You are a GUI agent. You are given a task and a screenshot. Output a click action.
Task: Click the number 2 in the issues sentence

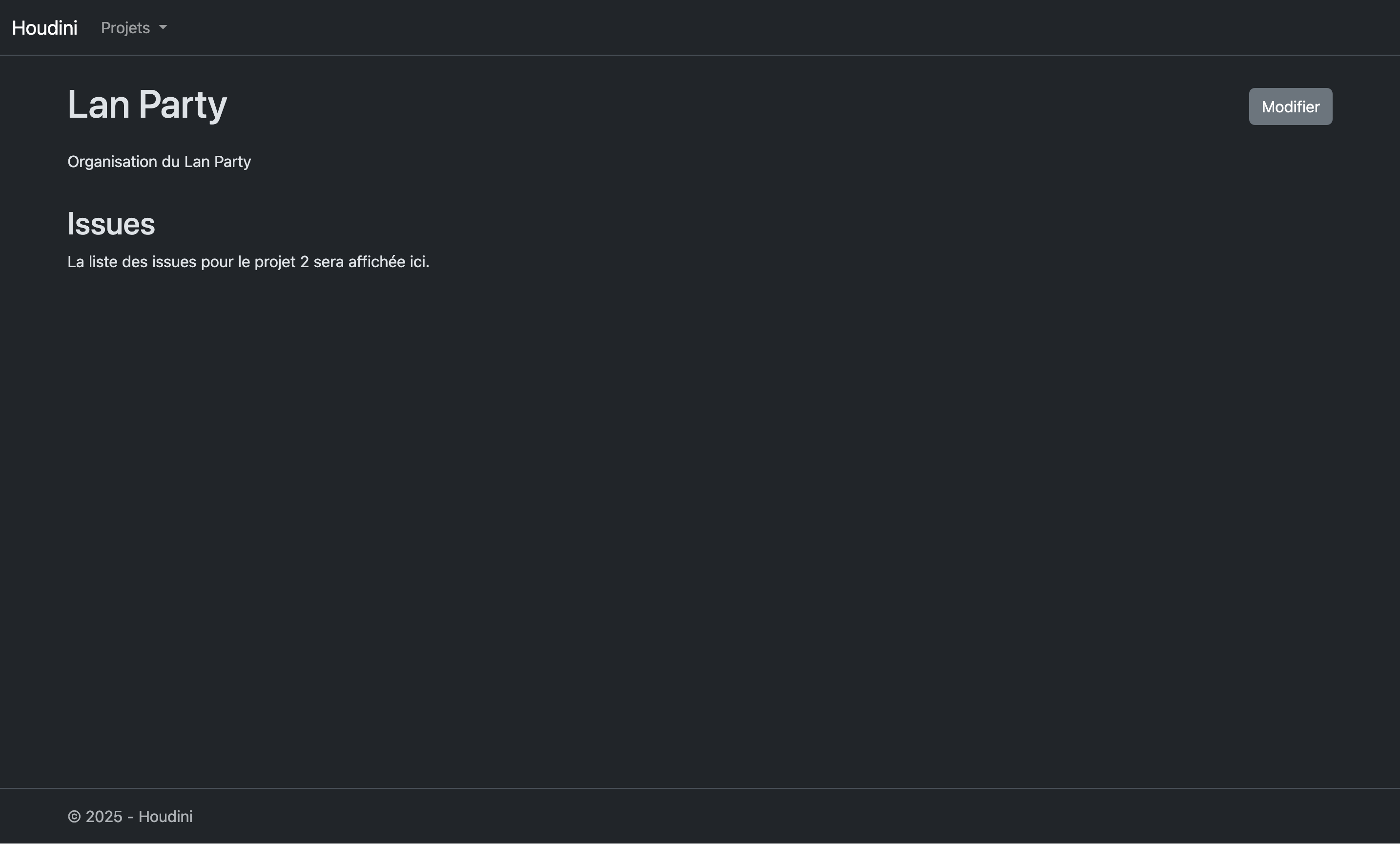pos(305,262)
